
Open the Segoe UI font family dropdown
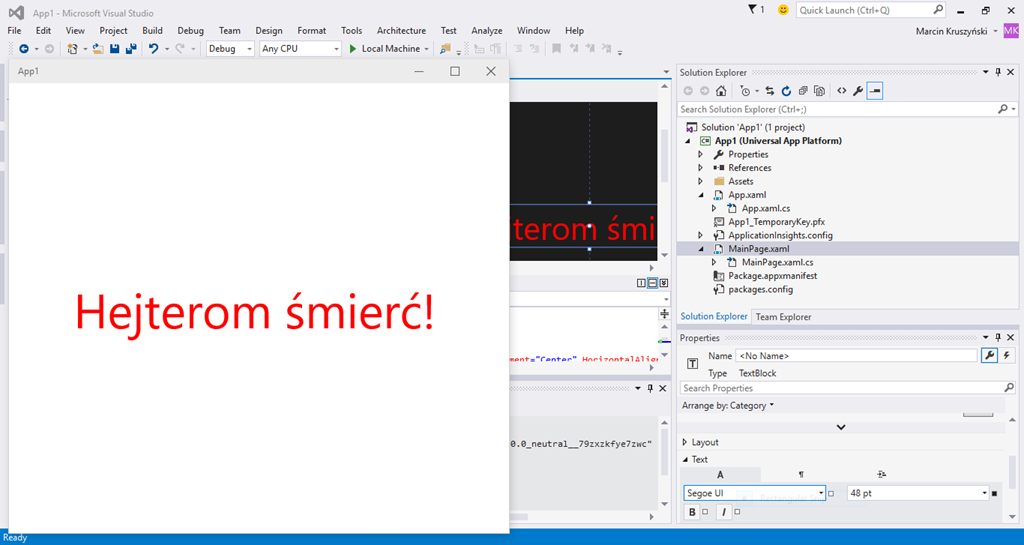point(821,493)
